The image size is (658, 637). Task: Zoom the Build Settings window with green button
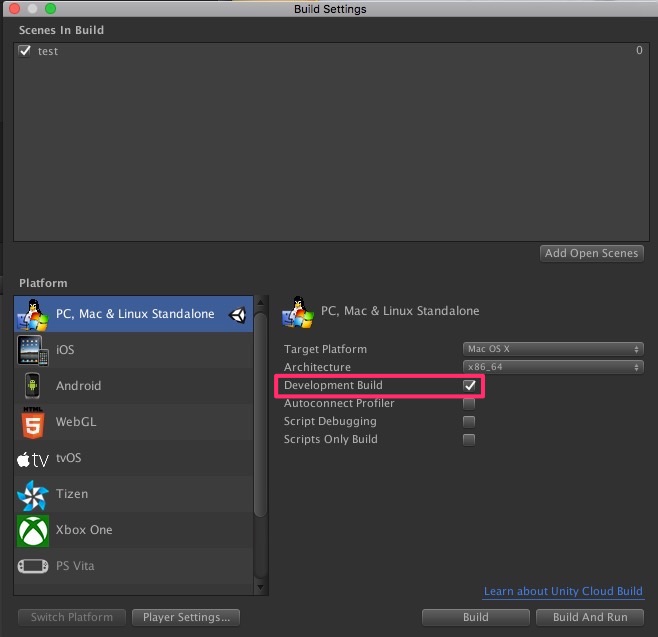(x=50, y=8)
